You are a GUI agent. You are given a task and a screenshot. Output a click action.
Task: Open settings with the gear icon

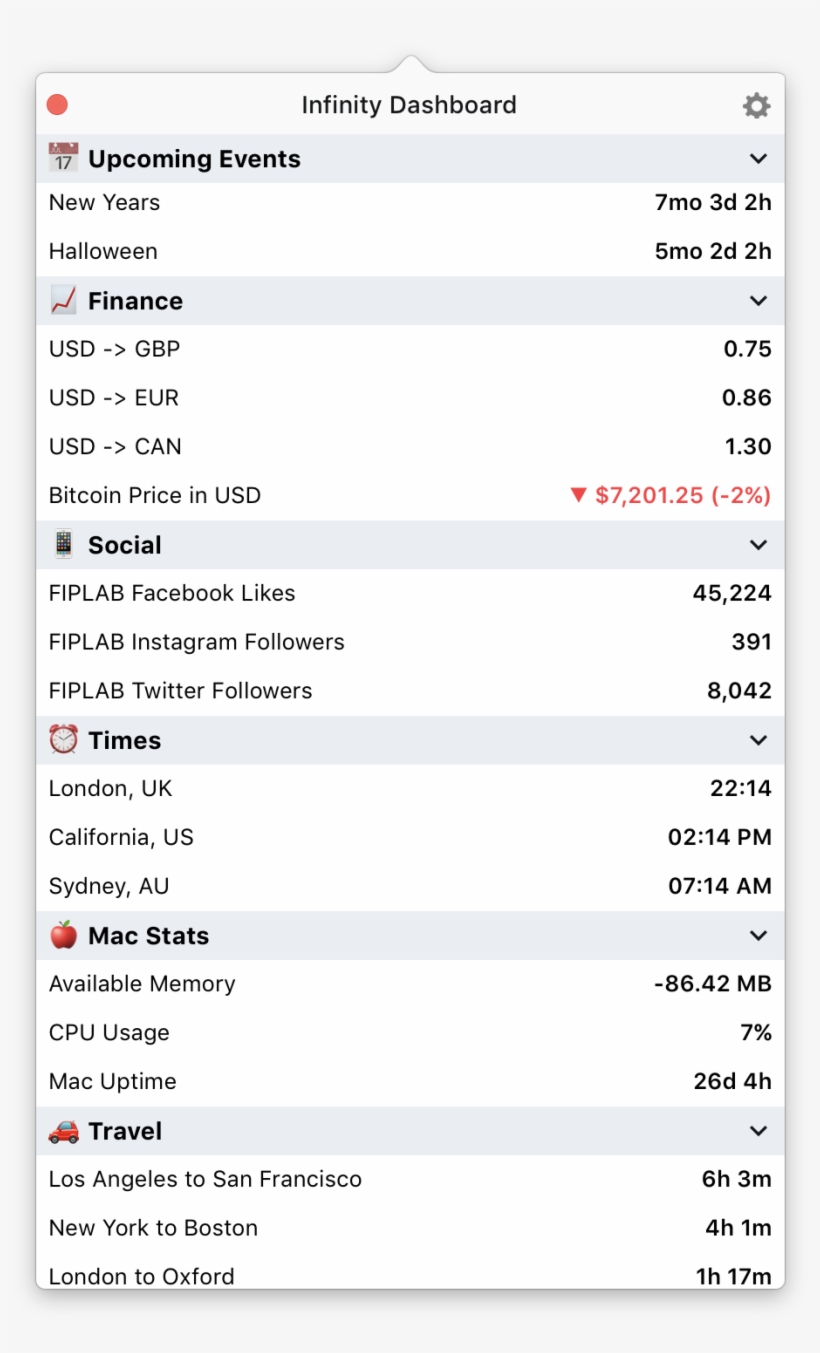coord(756,106)
